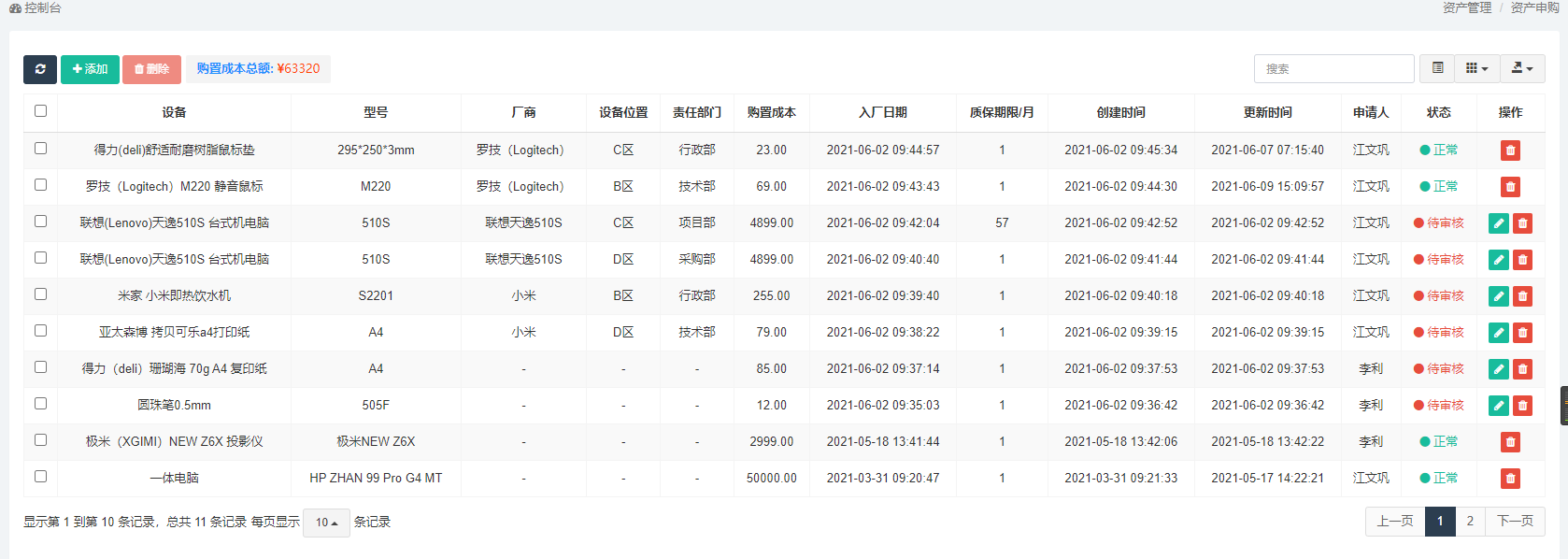Click the green 添加 button
Viewport: 1568px width, 559px height.
(90, 69)
